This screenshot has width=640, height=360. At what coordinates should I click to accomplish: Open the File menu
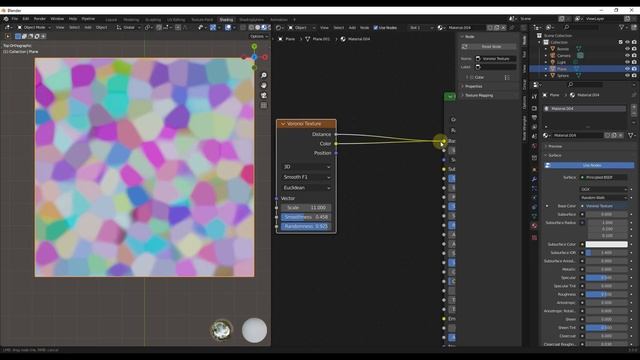pos(15,19)
